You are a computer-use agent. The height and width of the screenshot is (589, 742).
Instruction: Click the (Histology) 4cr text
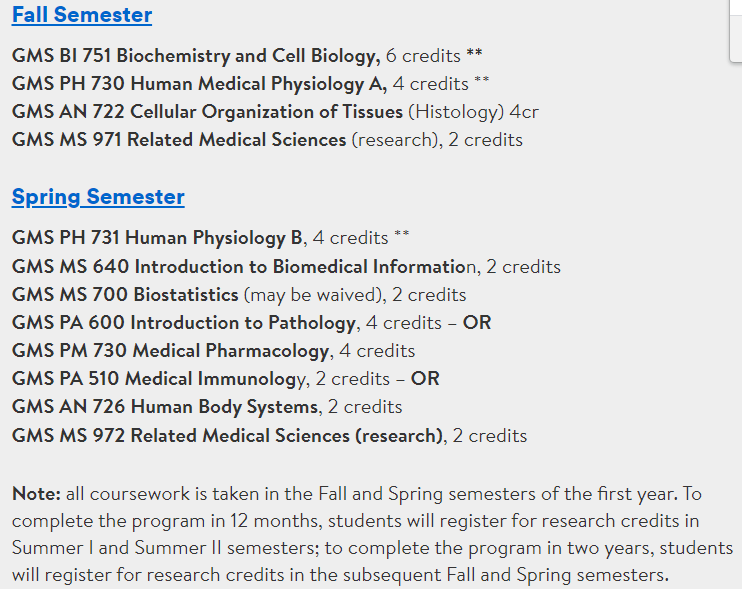point(473,112)
